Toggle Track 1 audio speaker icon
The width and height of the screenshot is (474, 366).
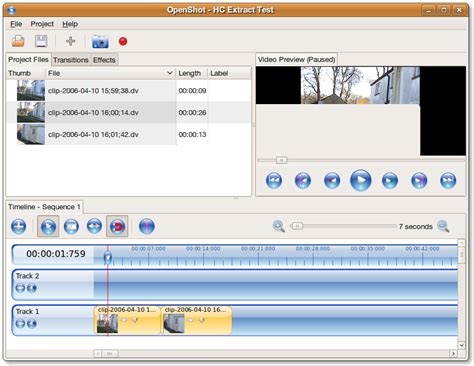coord(32,324)
